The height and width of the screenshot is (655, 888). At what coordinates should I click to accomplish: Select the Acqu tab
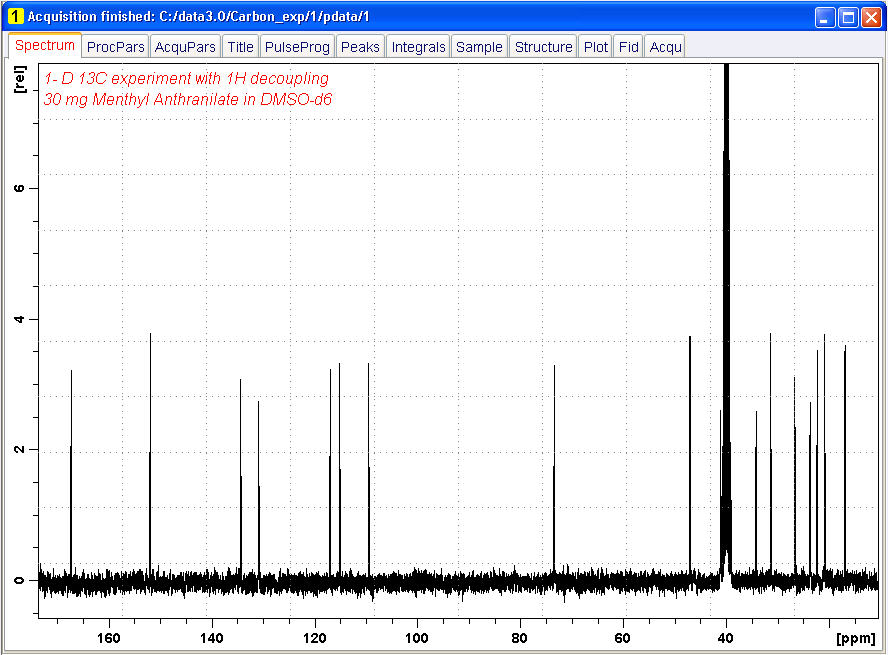click(665, 47)
